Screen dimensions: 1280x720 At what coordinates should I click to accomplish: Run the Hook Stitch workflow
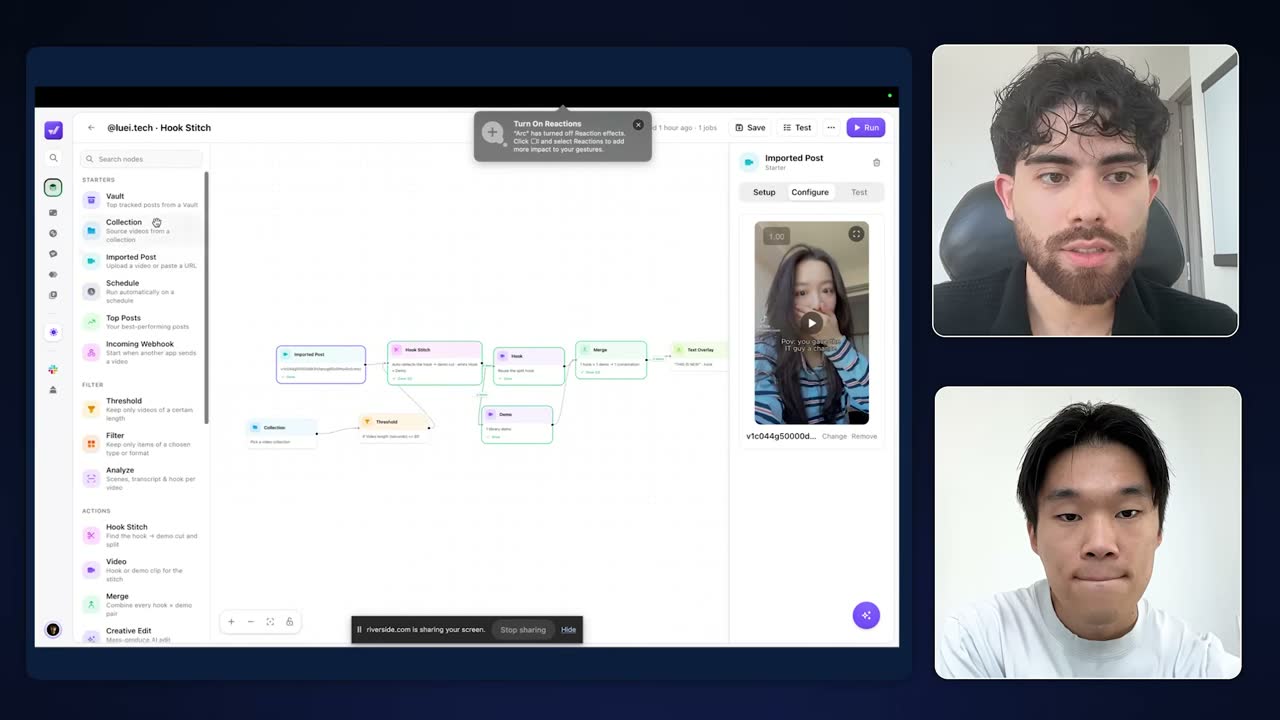(866, 128)
